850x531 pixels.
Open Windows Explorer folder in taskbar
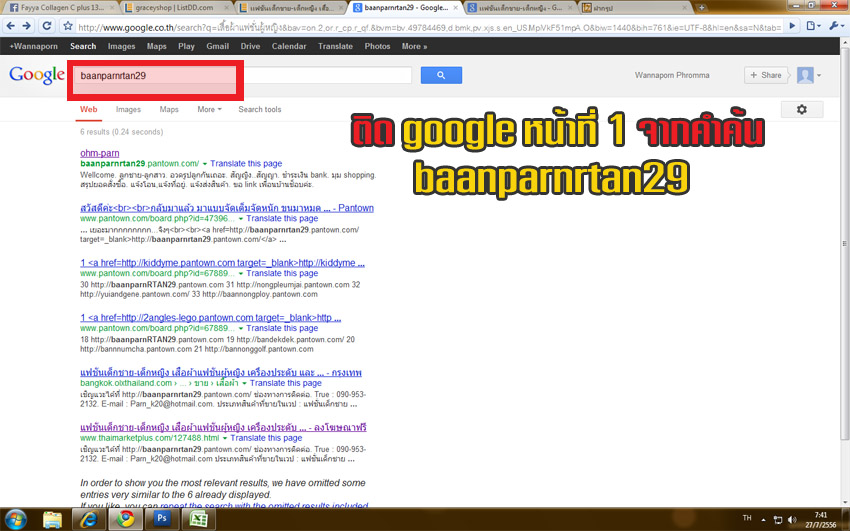53,519
